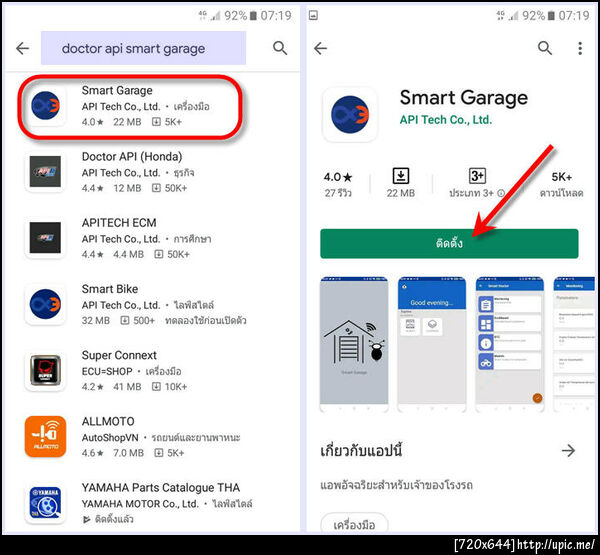Open three-dot overflow menu on detail page

tap(580, 48)
